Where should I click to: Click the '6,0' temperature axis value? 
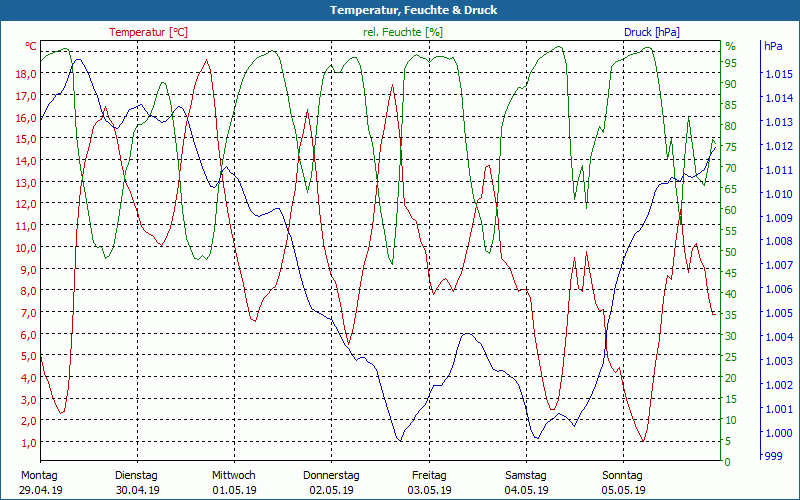[29, 334]
